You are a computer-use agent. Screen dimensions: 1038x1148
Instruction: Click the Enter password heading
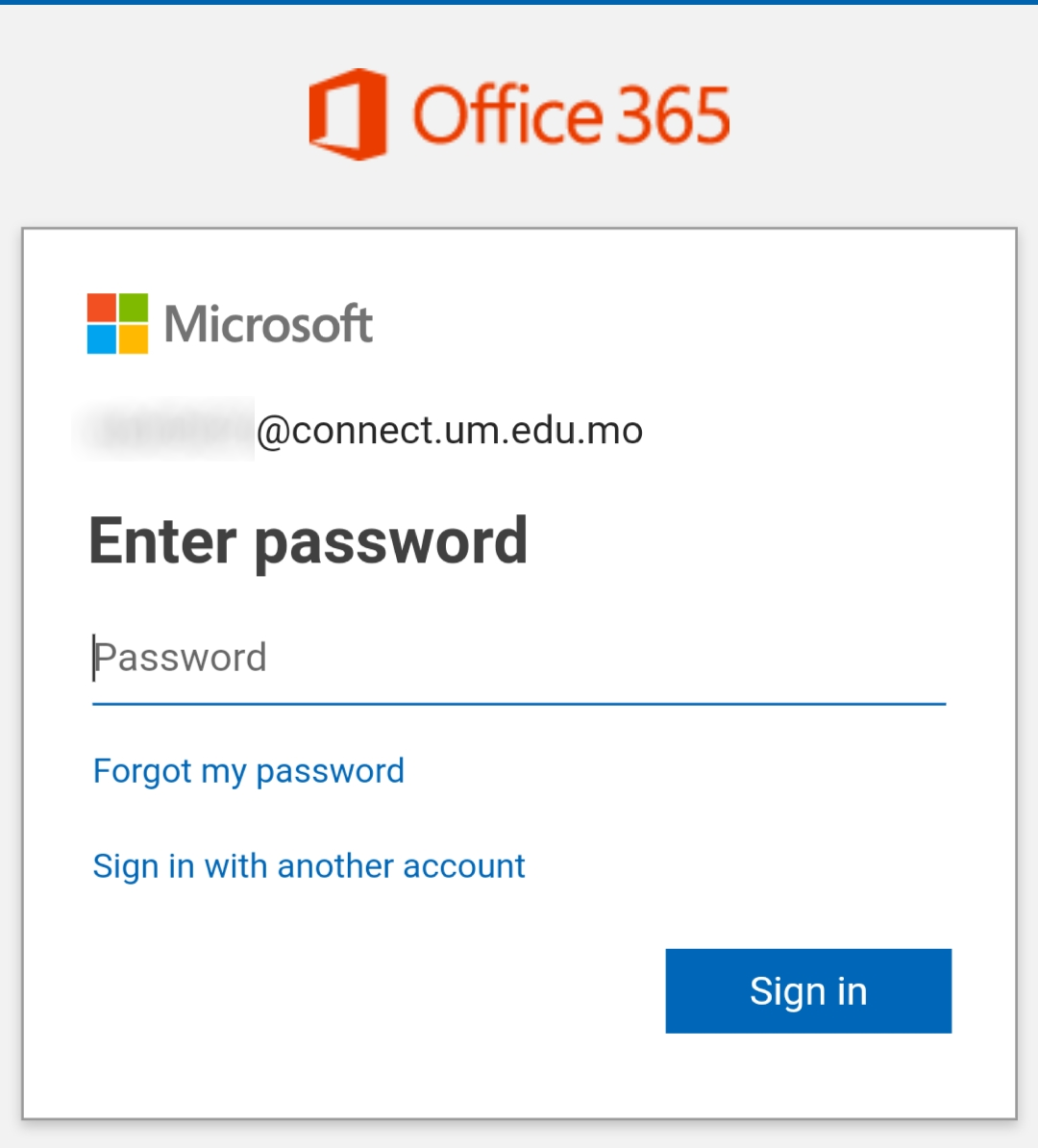309,540
